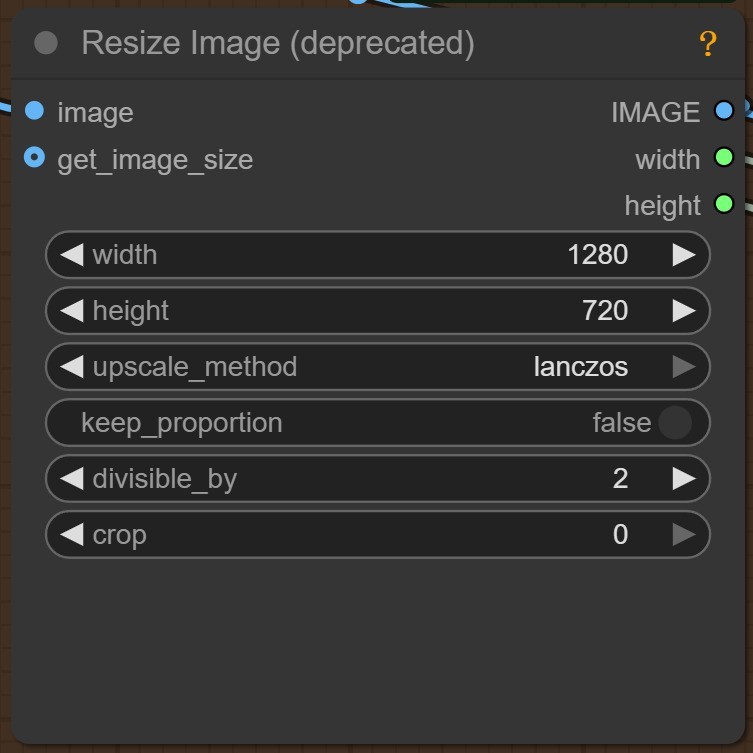Screen dimensions: 753x753
Task: Toggle the keep_proportion switch
Action: pyautogui.click(x=675, y=423)
